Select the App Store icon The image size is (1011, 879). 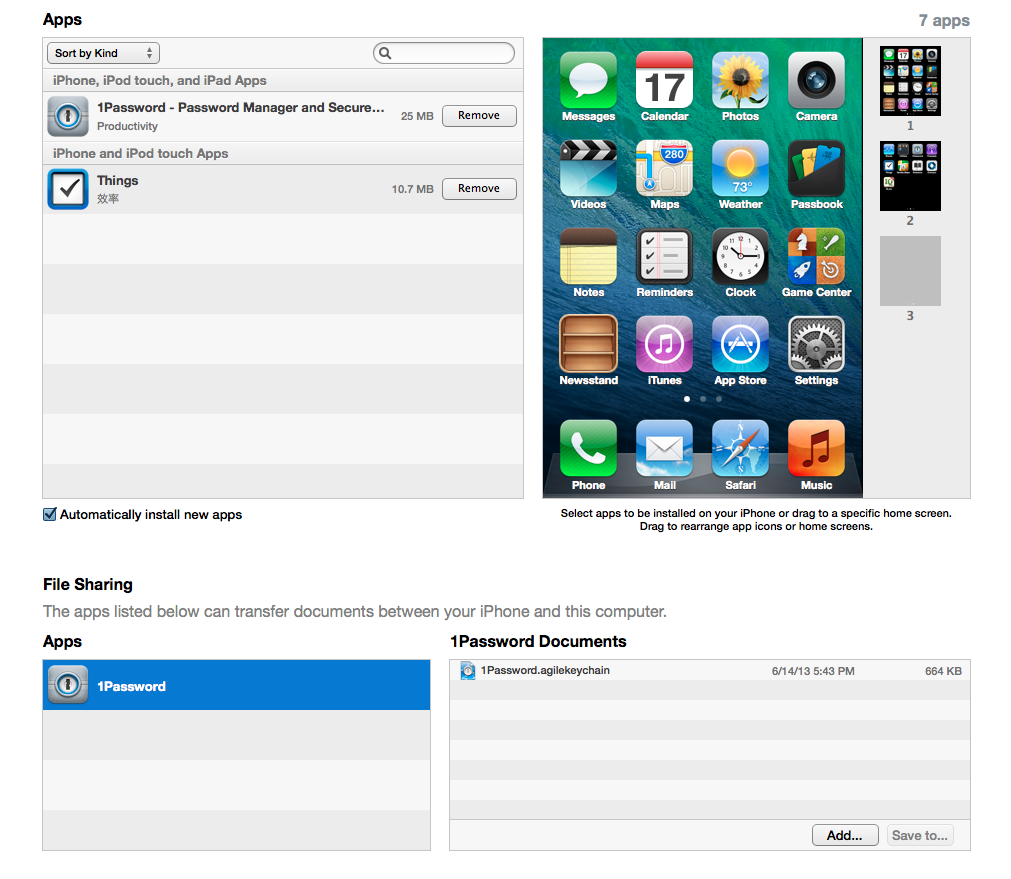click(740, 344)
